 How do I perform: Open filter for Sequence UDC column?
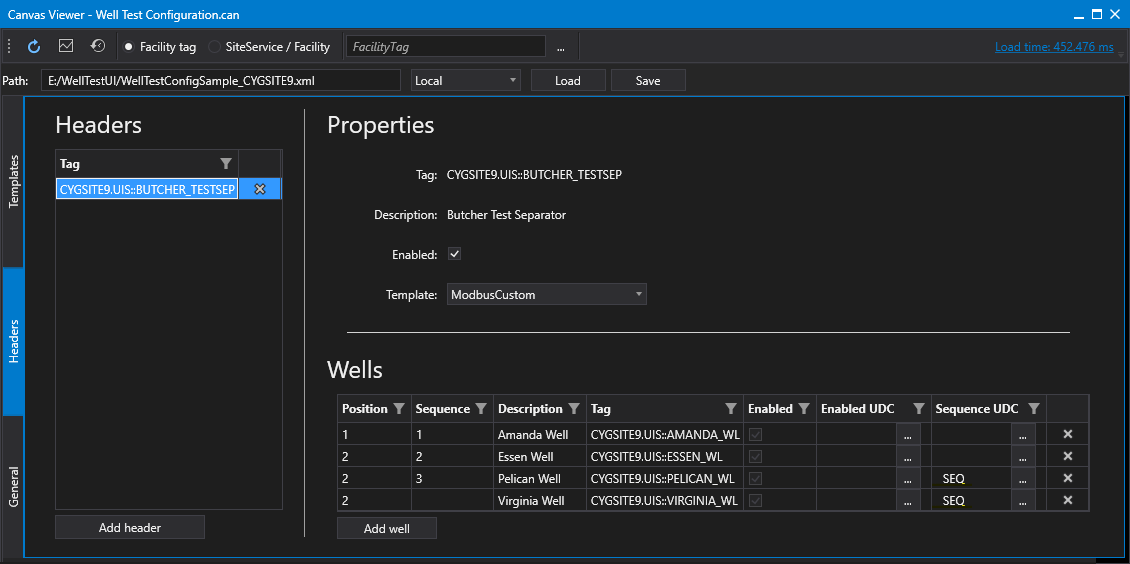[1033, 408]
